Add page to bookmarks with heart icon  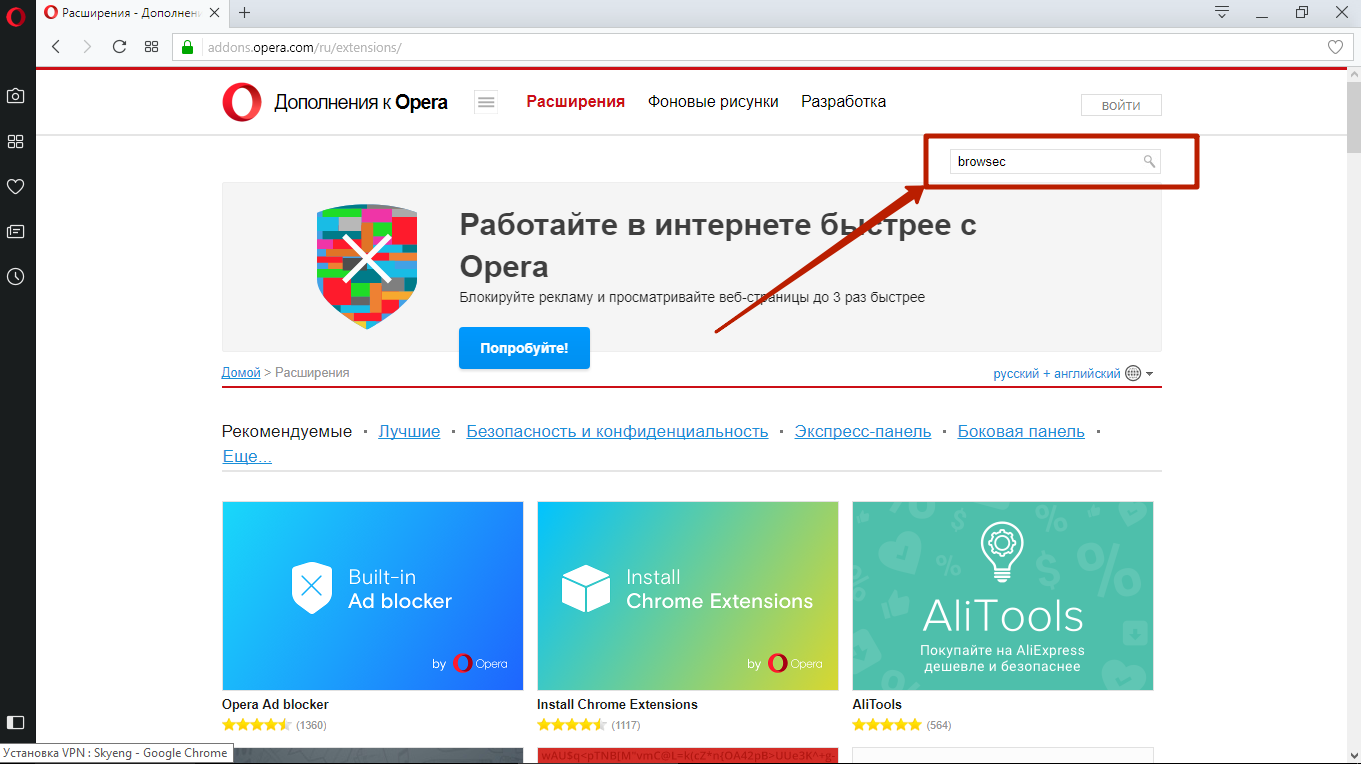1335,47
